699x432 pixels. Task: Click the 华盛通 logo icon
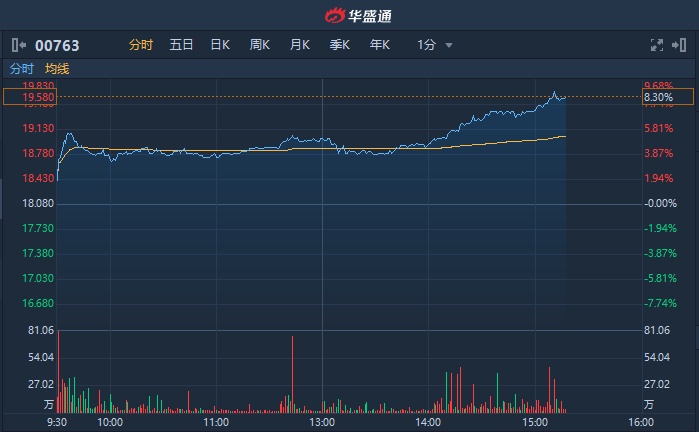pos(334,14)
